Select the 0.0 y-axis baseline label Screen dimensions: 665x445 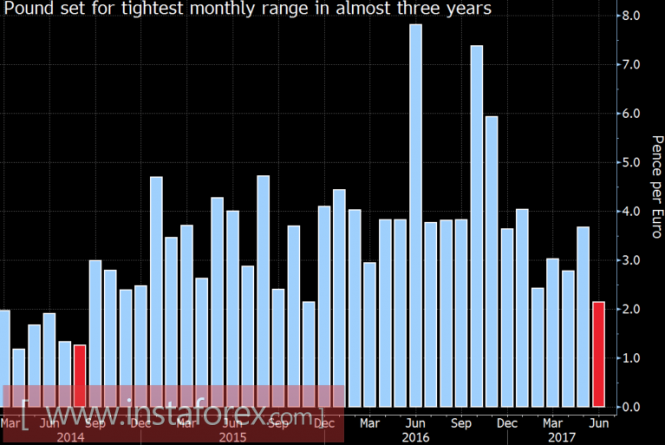[630, 408]
